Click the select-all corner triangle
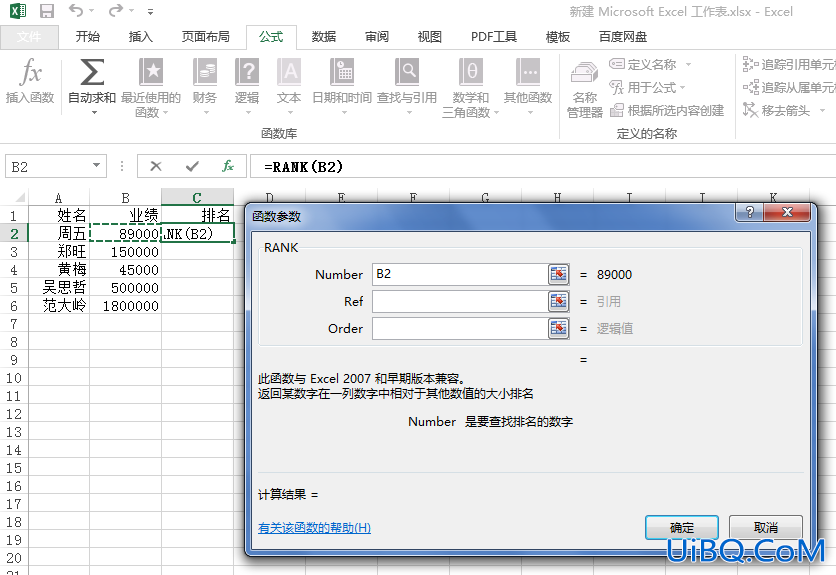Viewport: 836px width, 575px height. point(19,198)
